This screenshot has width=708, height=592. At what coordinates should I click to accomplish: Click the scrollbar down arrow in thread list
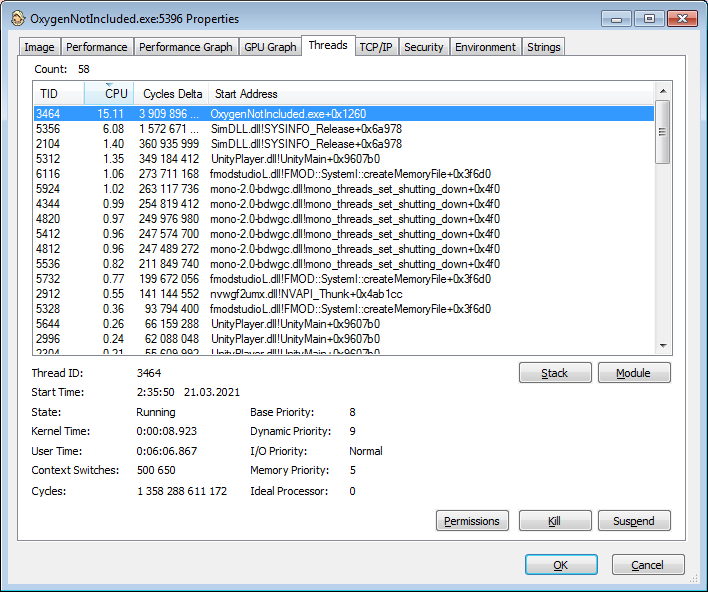click(x=663, y=345)
